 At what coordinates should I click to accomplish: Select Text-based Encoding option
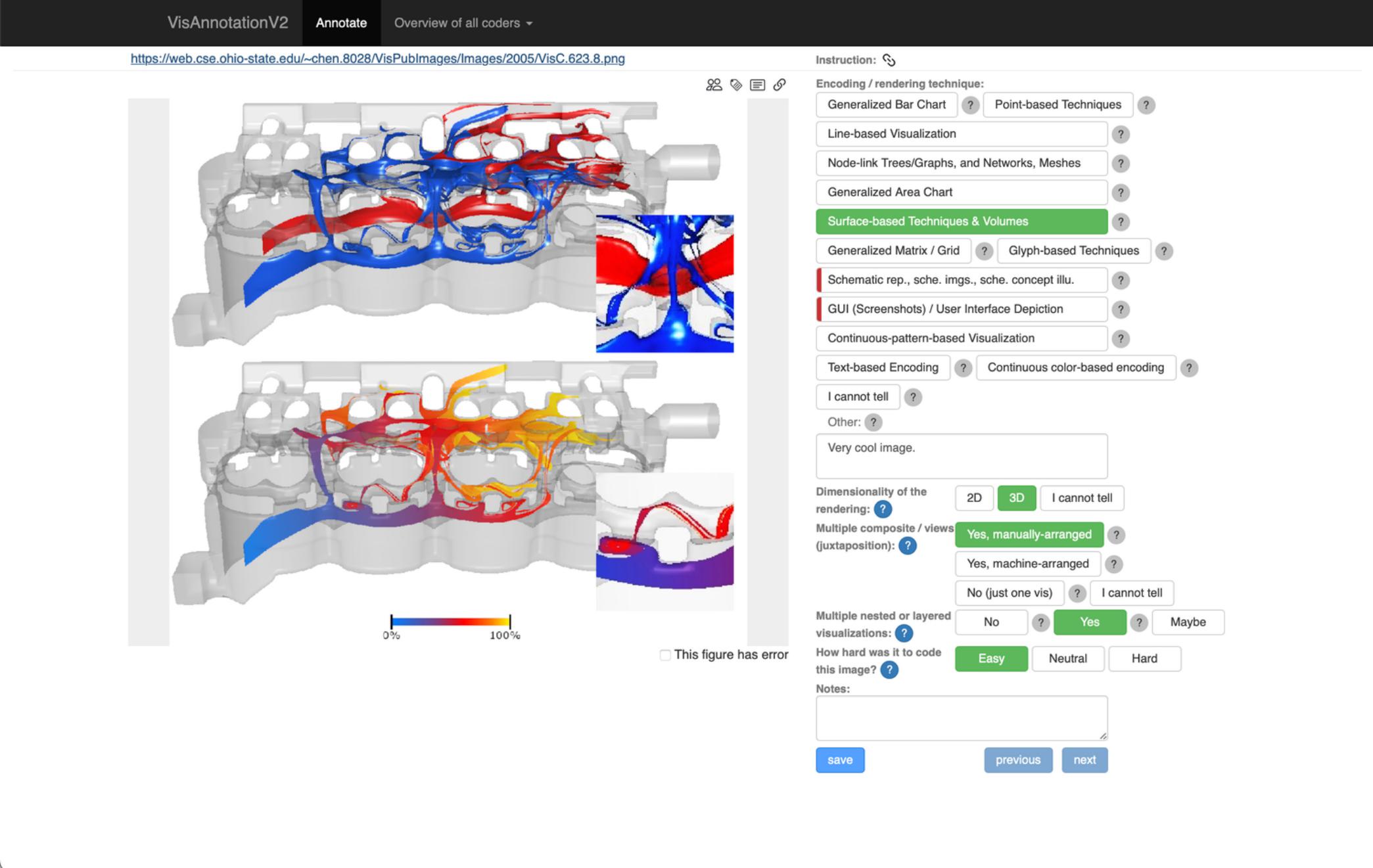[x=883, y=368]
